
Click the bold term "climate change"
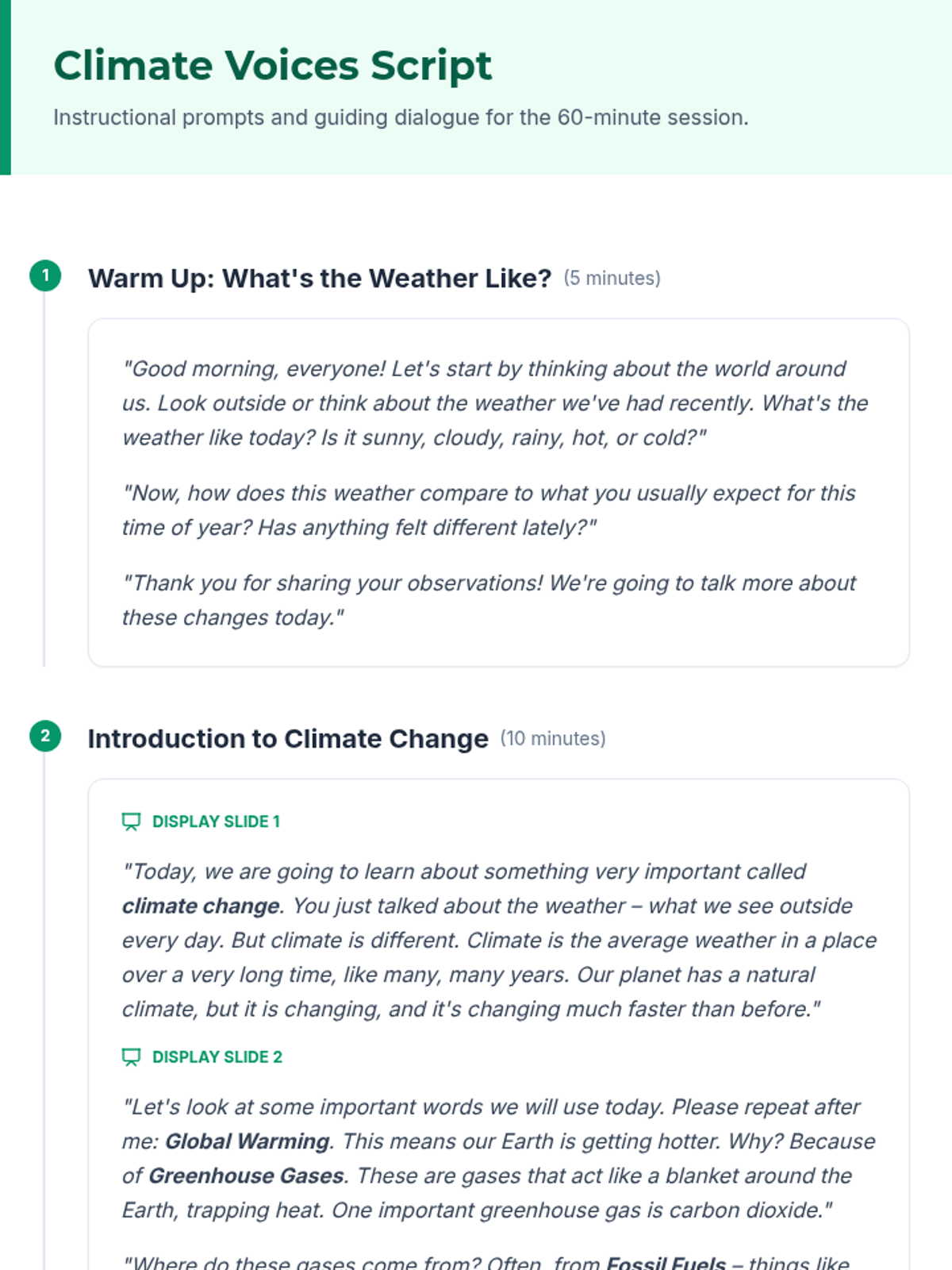point(202,906)
